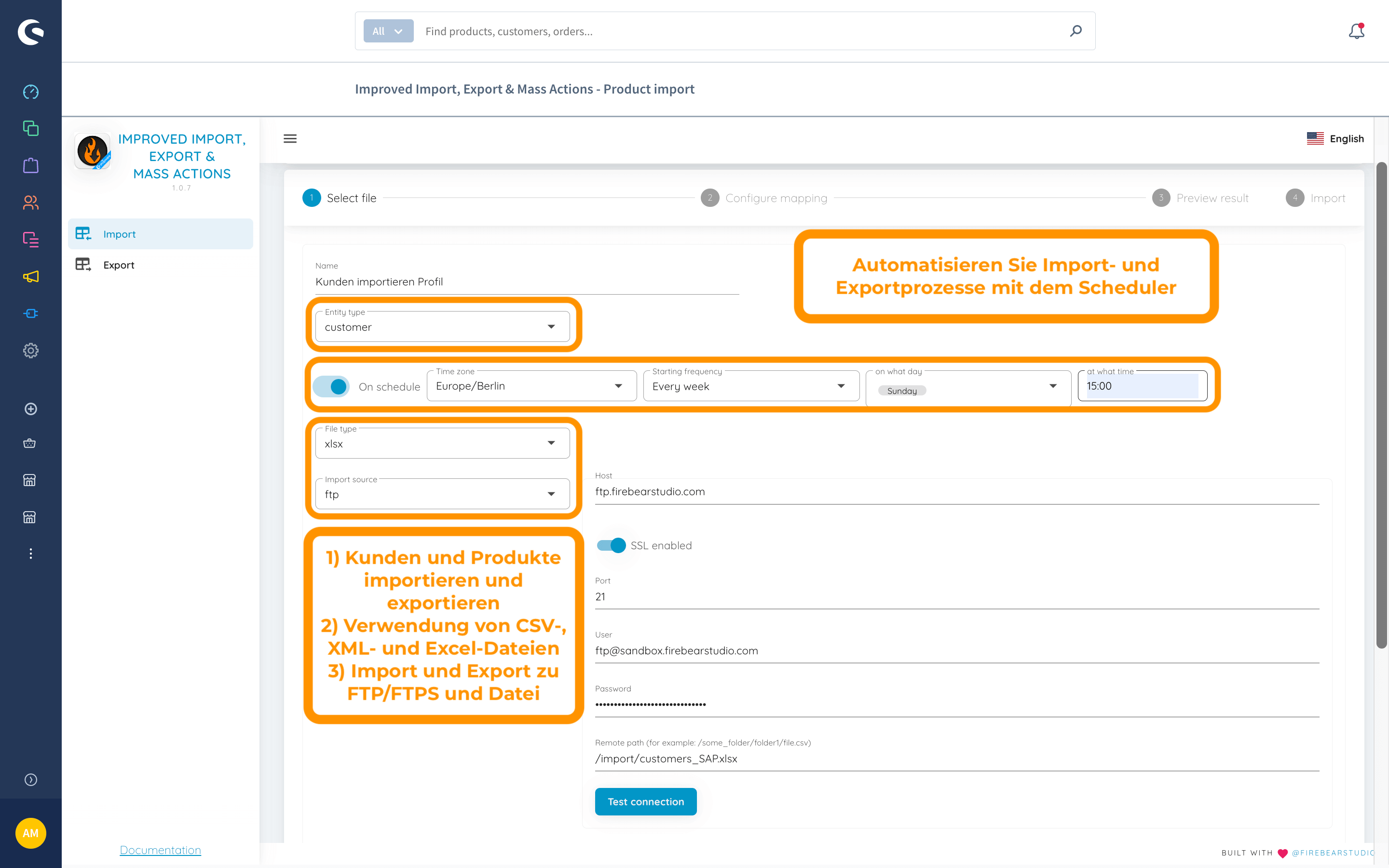This screenshot has width=1389, height=868.
Task: Click the Remote path input field
Action: [x=956, y=759]
